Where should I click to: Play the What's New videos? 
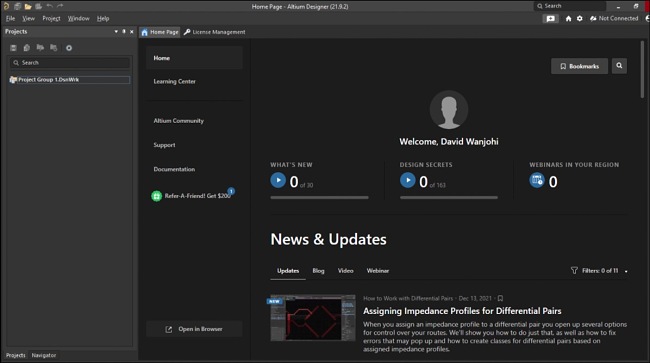tap(278, 180)
